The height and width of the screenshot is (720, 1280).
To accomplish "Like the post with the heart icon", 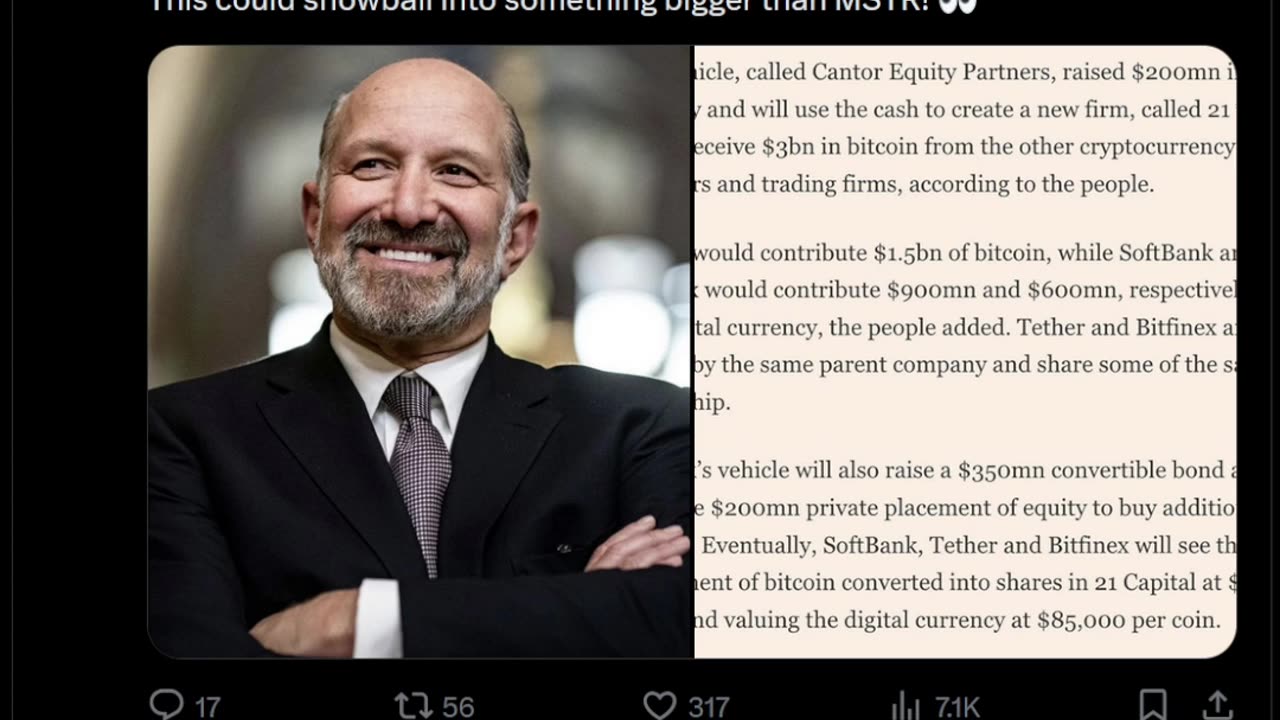I will point(659,706).
